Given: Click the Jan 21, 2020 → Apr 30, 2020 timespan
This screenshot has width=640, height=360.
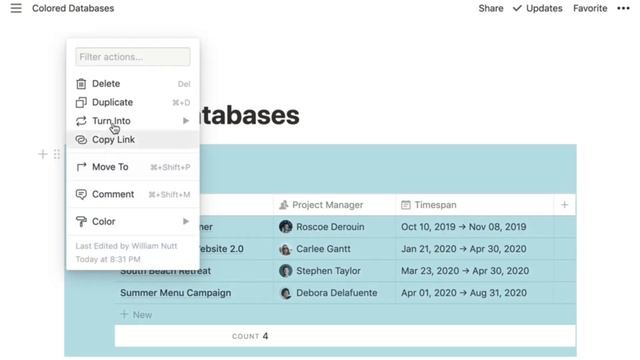Looking at the screenshot, I should click(x=463, y=249).
